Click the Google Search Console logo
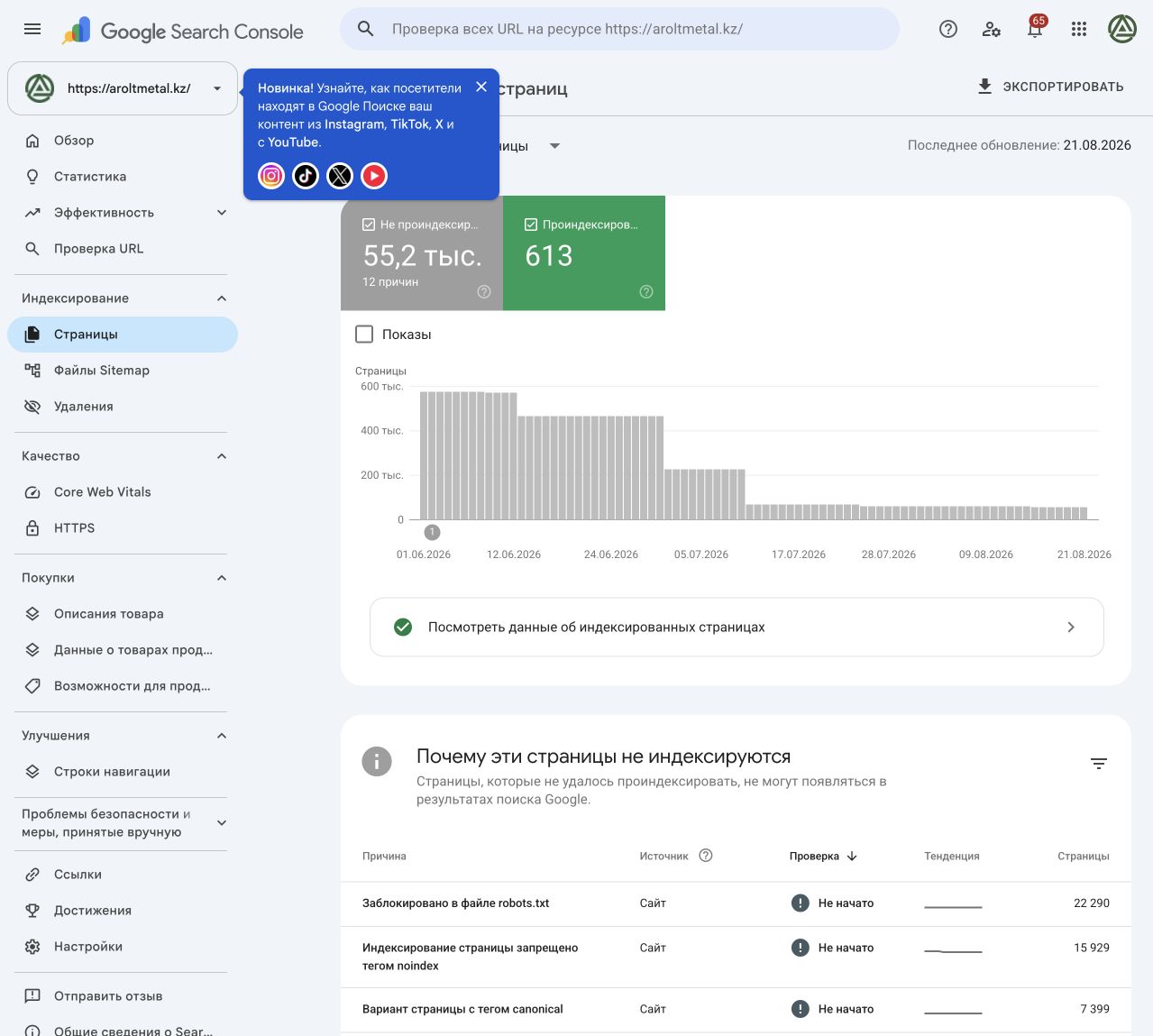 [x=183, y=31]
